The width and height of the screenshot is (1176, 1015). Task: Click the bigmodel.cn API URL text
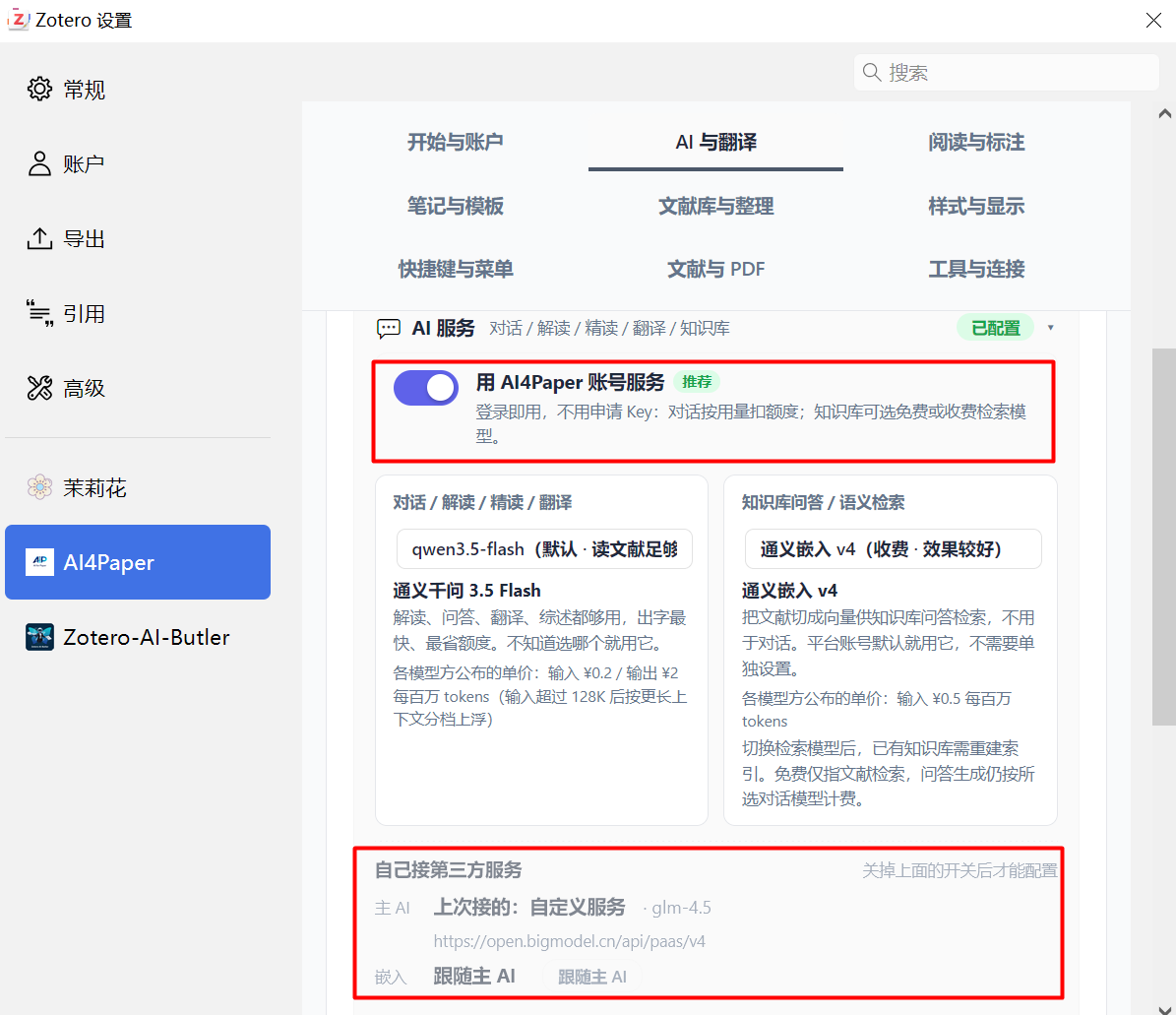click(569, 941)
